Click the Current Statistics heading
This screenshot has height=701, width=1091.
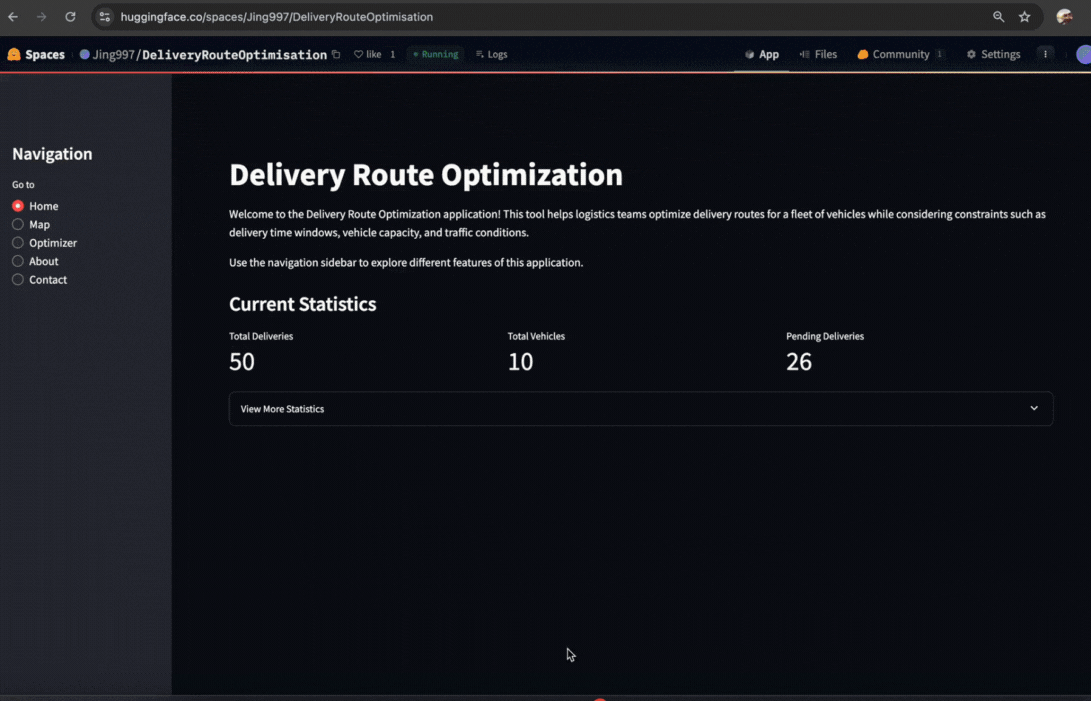[x=303, y=304]
